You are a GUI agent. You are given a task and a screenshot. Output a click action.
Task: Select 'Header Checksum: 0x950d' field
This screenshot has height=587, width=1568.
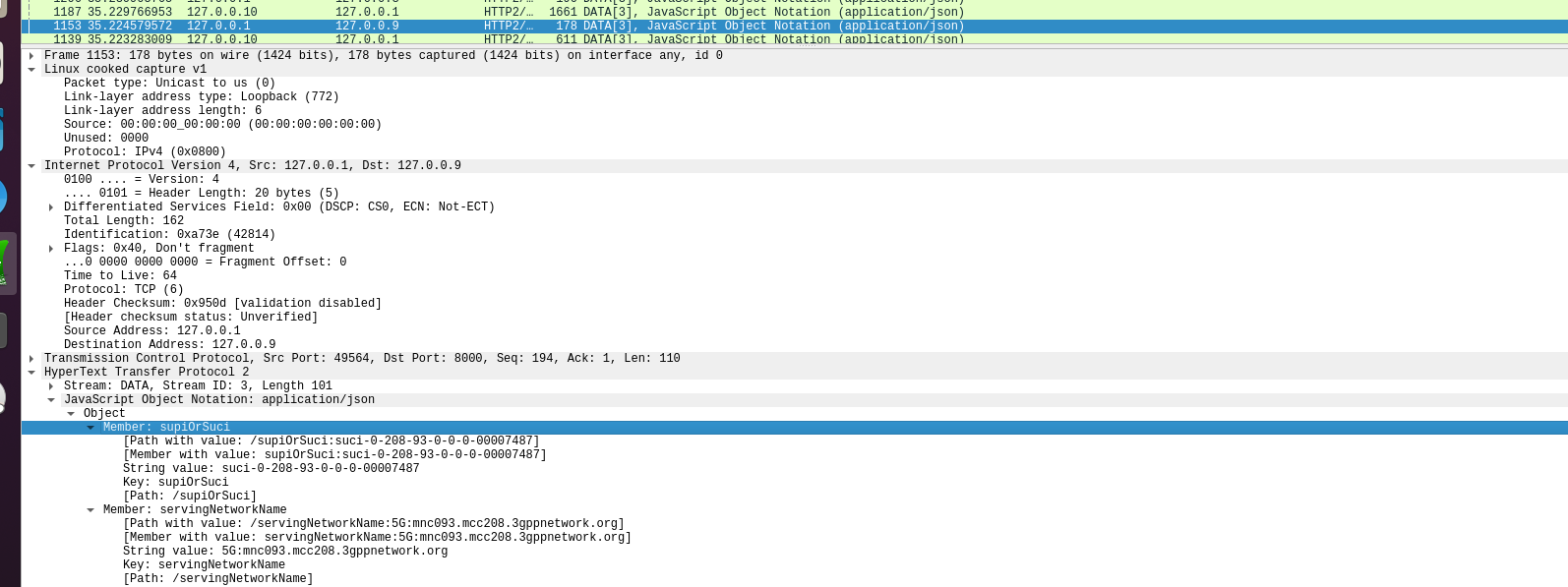222,304
